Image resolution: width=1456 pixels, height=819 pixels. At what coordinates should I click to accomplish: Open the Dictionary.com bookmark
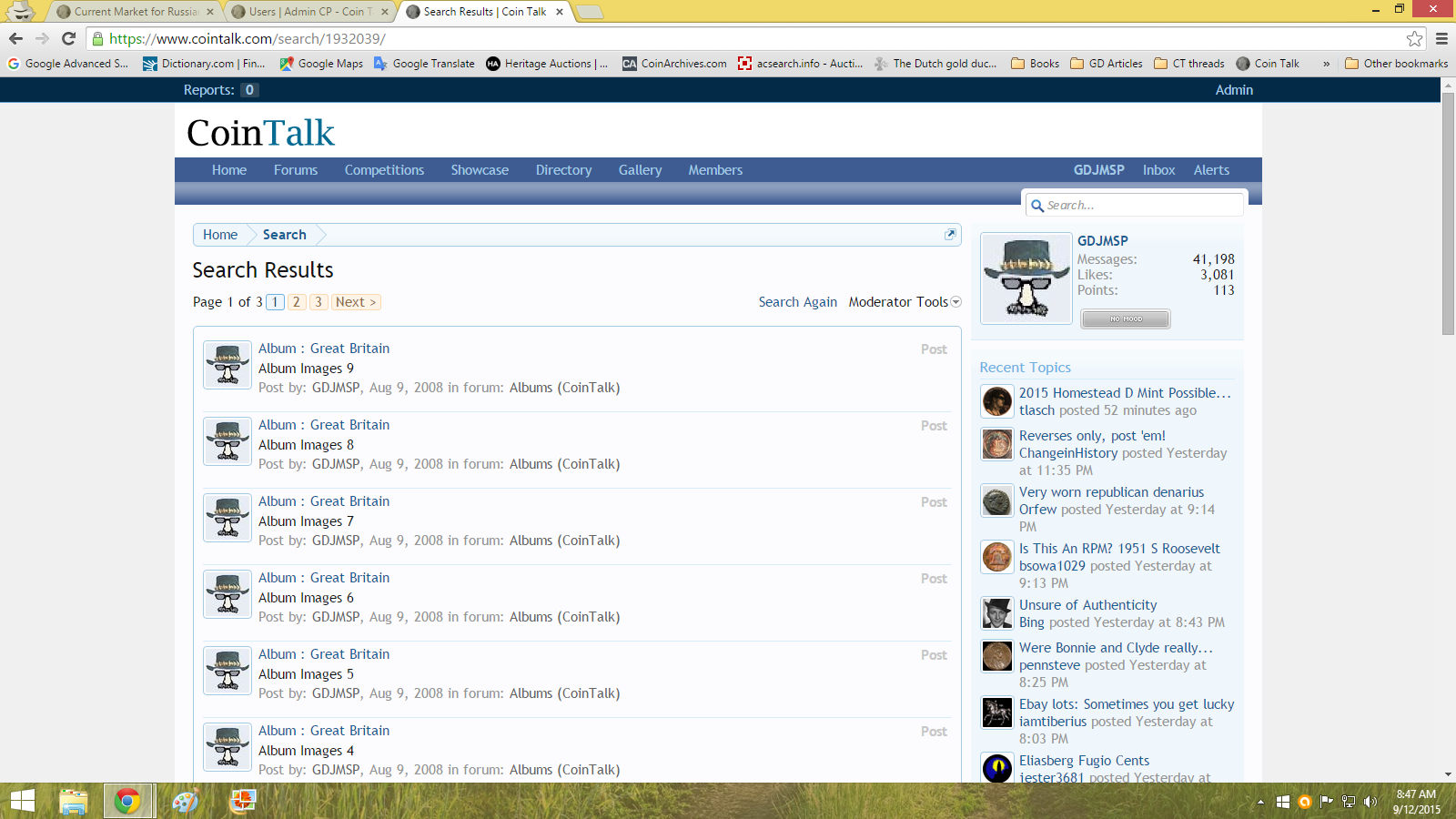(x=205, y=64)
